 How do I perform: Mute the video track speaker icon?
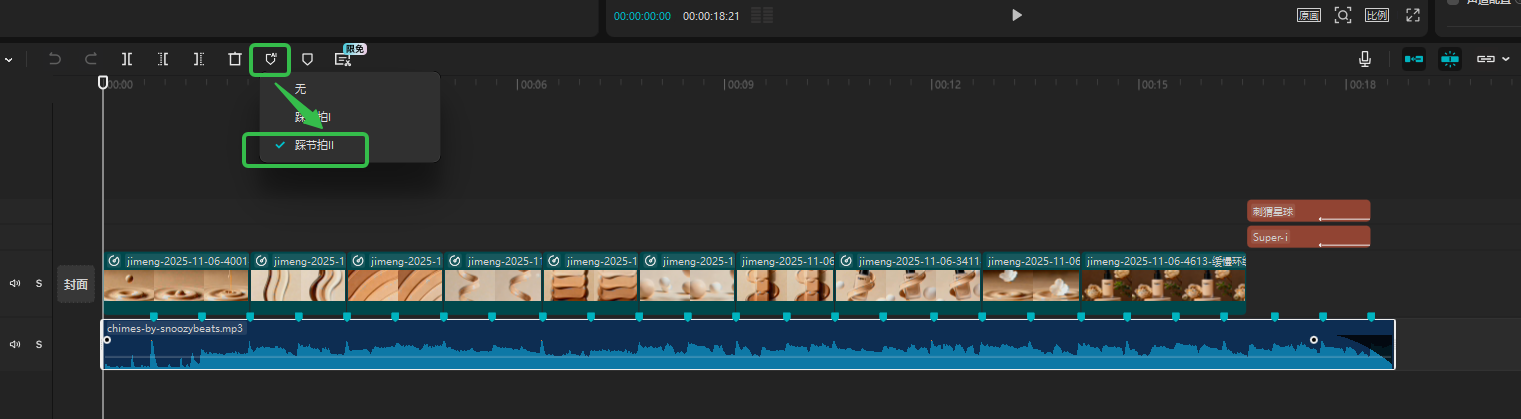pos(15,284)
